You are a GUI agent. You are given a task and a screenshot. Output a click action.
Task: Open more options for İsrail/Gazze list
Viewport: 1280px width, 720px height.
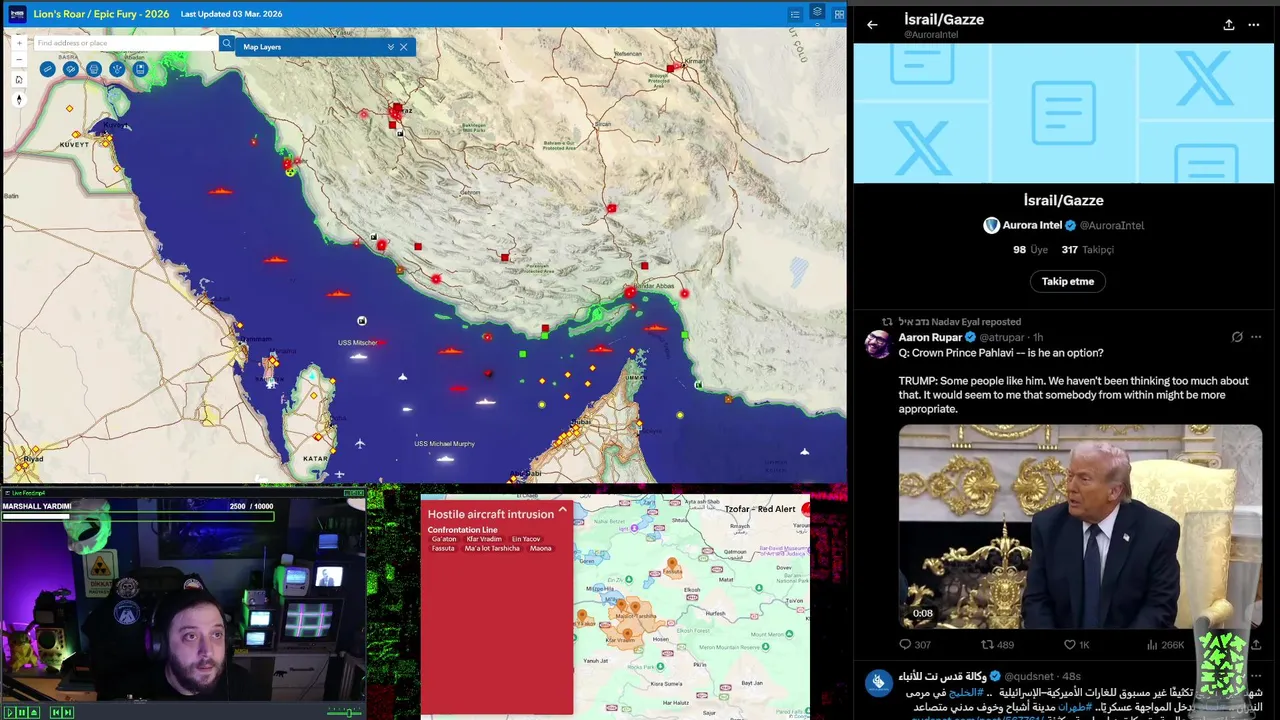tap(1254, 25)
